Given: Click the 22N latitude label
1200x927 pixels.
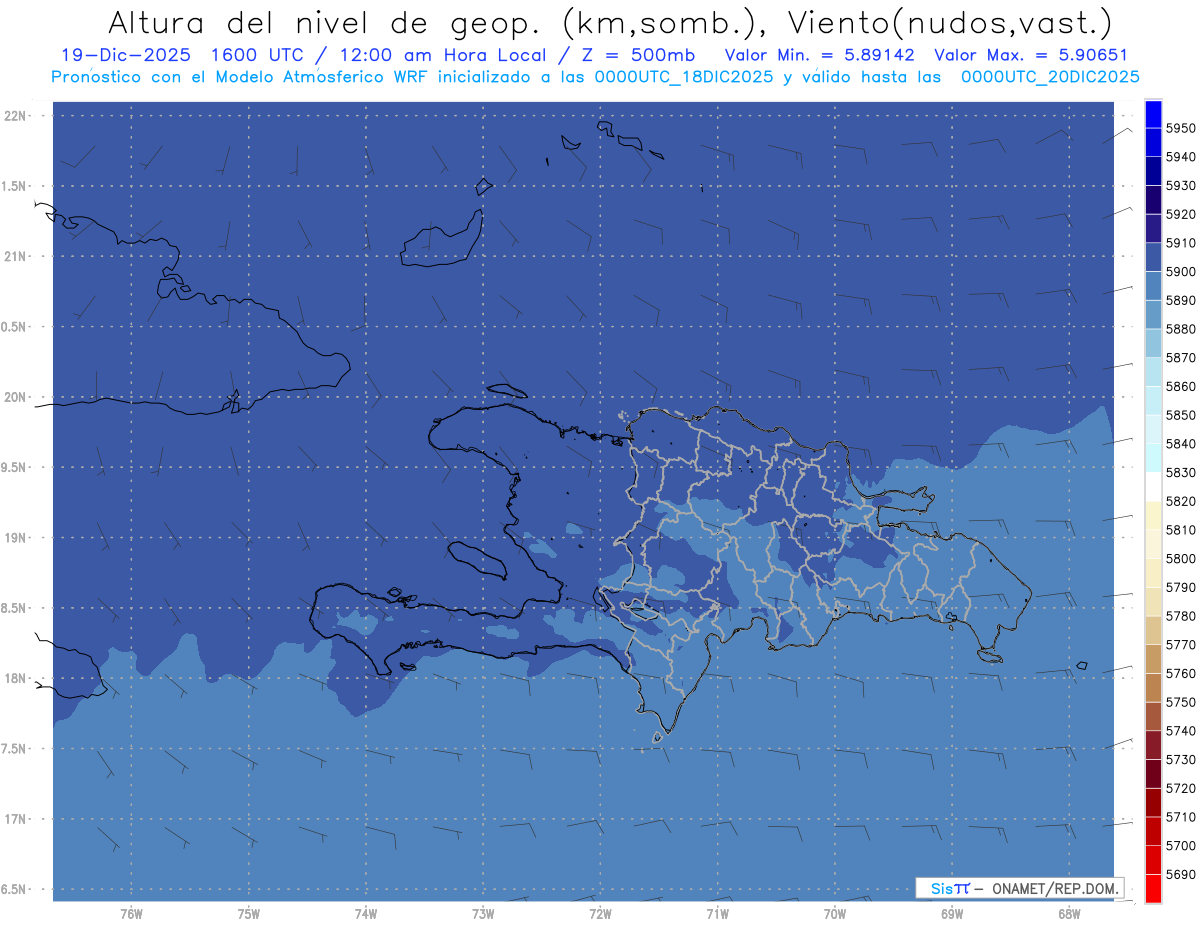Looking at the screenshot, I should coord(15,115).
